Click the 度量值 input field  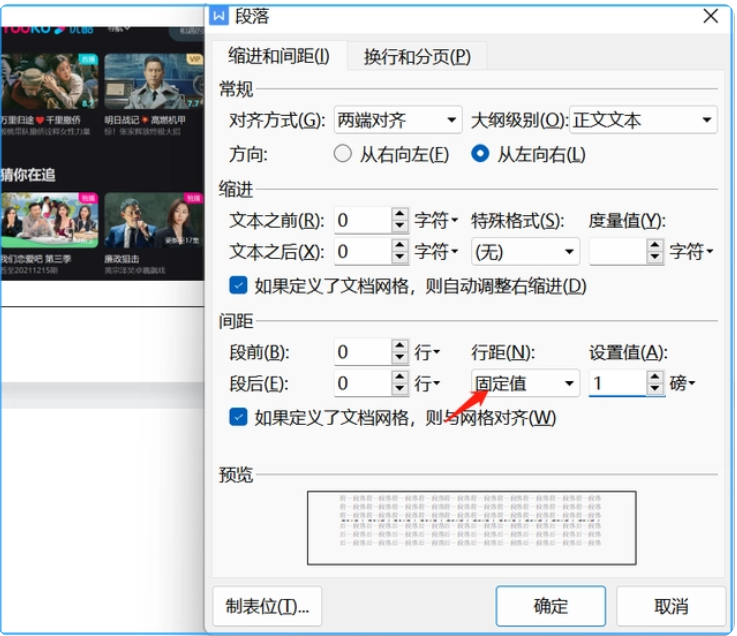618,252
